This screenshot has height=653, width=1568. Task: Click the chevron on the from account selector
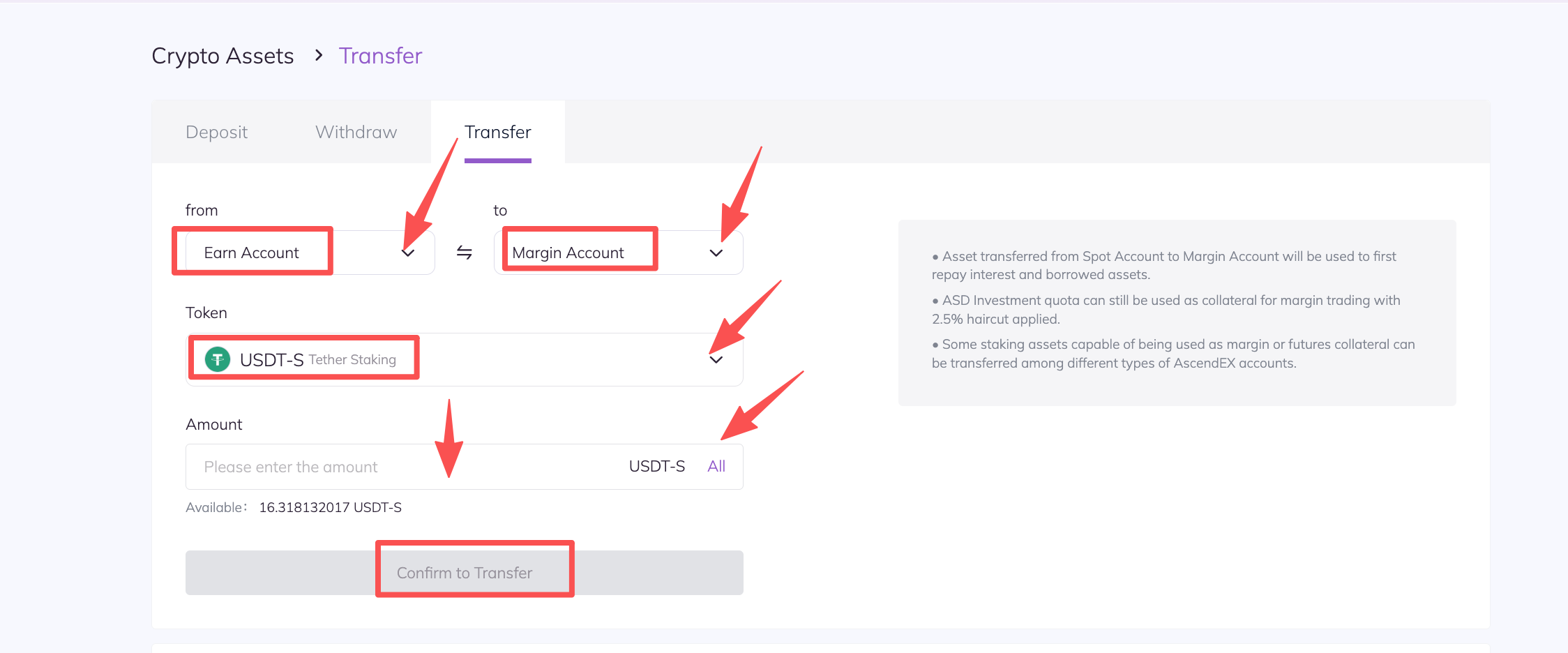tap(408, 253)
